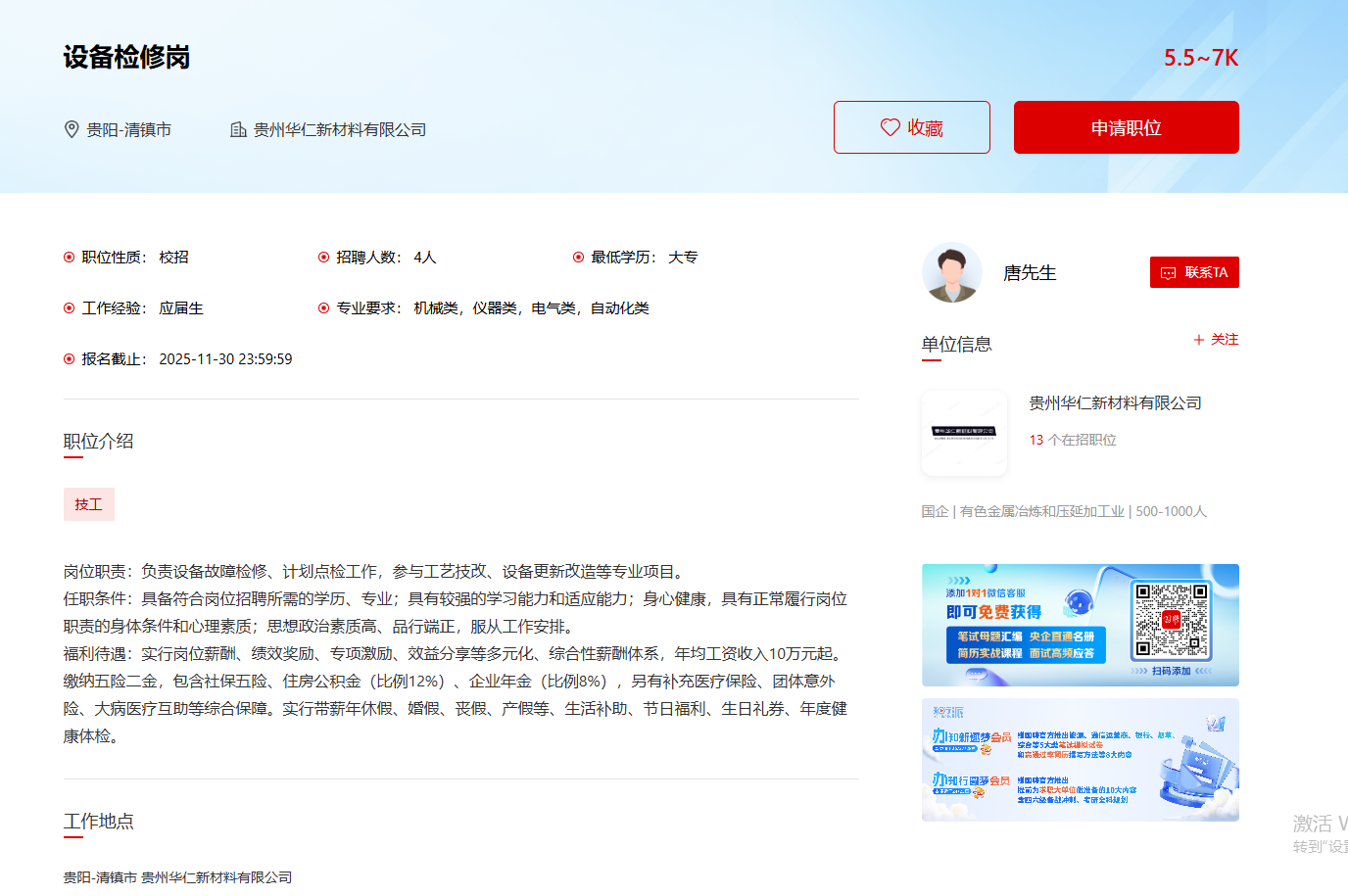Click the red bullet beside 报名截止
Image resolution: width=1348 pixels, height=896 pixels.
[x=69, y=359]
